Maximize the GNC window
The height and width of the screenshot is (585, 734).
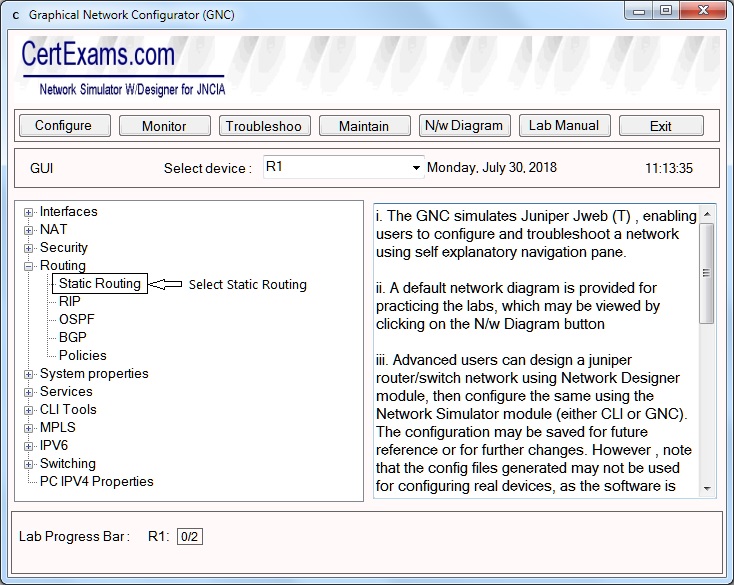click(666, 11)
